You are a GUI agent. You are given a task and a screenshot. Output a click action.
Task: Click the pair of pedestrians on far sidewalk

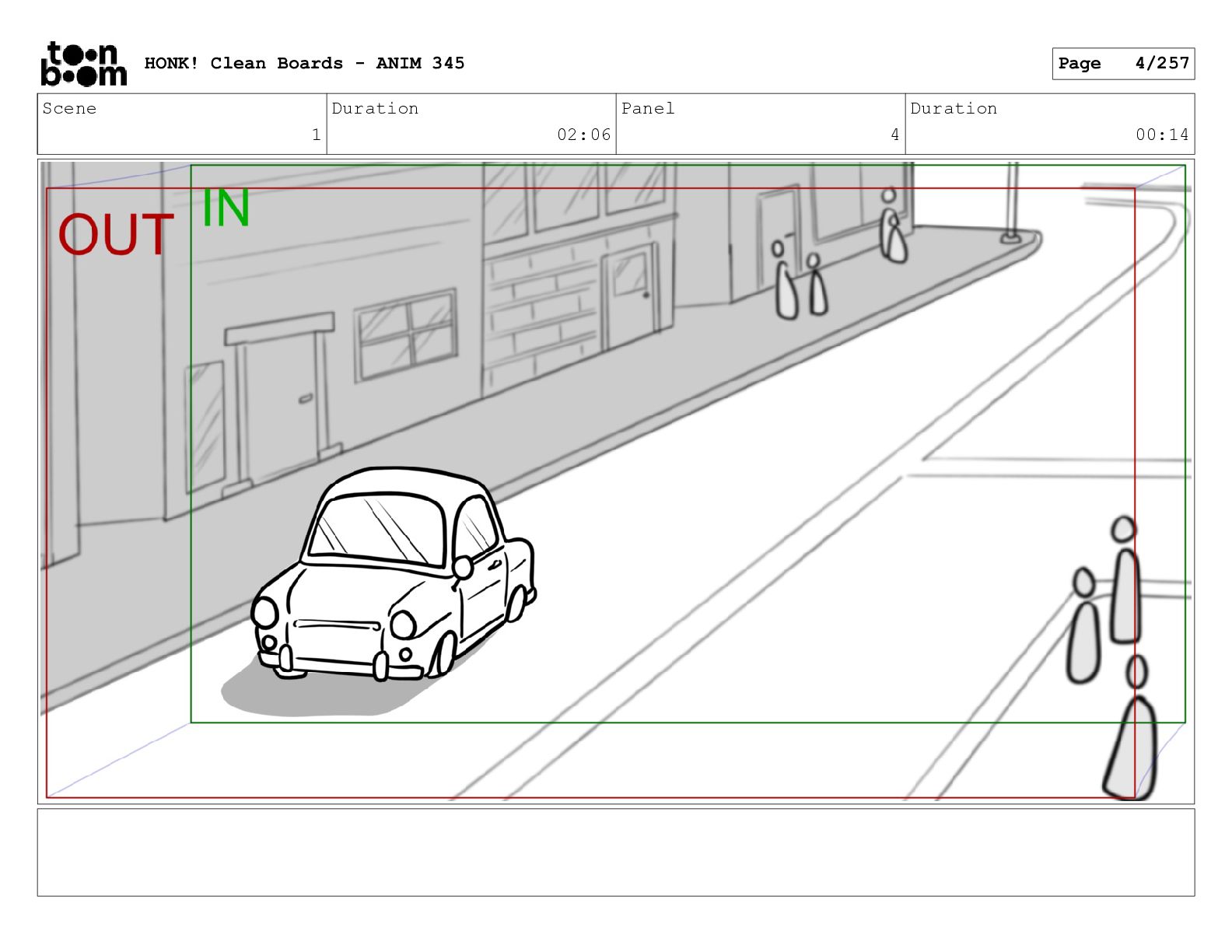coord(800,284)
